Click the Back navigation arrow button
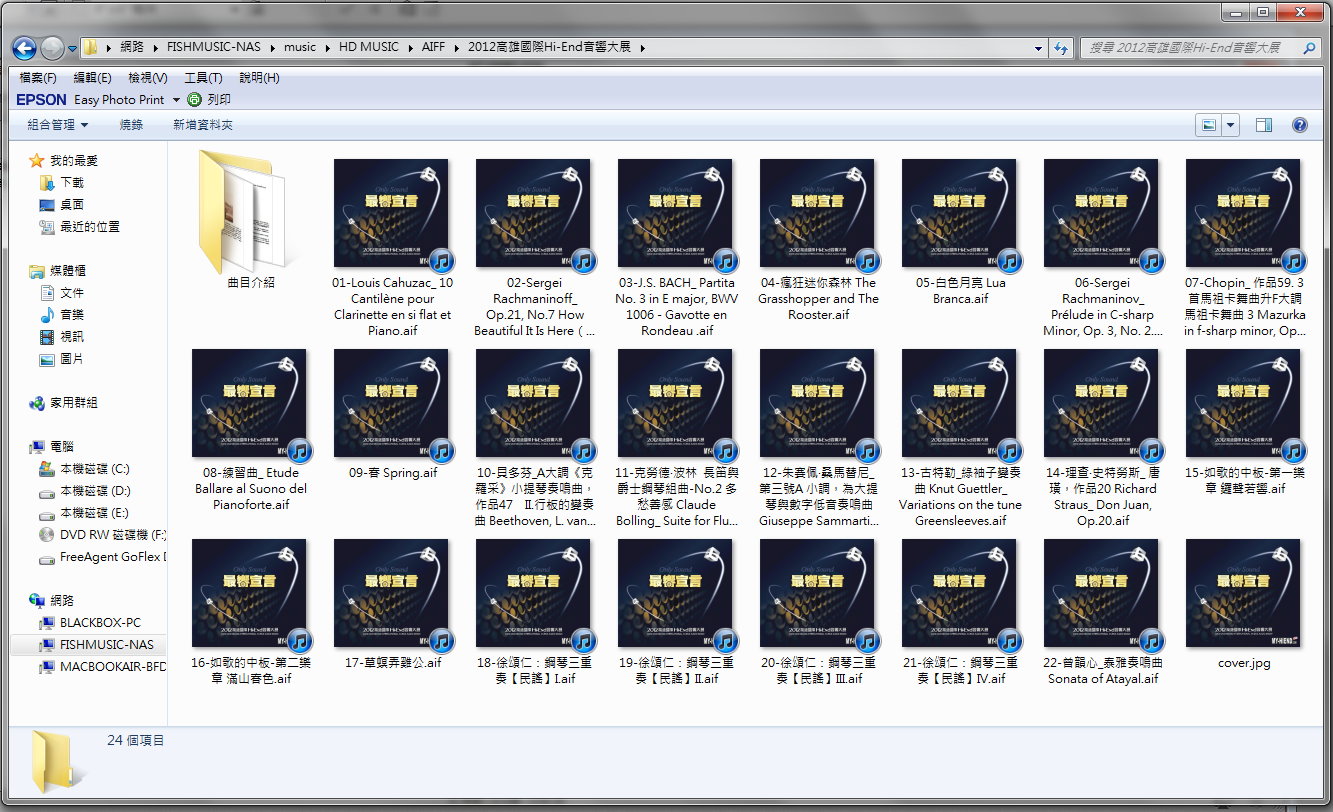The image size is (1333, 812). [24, 48]
